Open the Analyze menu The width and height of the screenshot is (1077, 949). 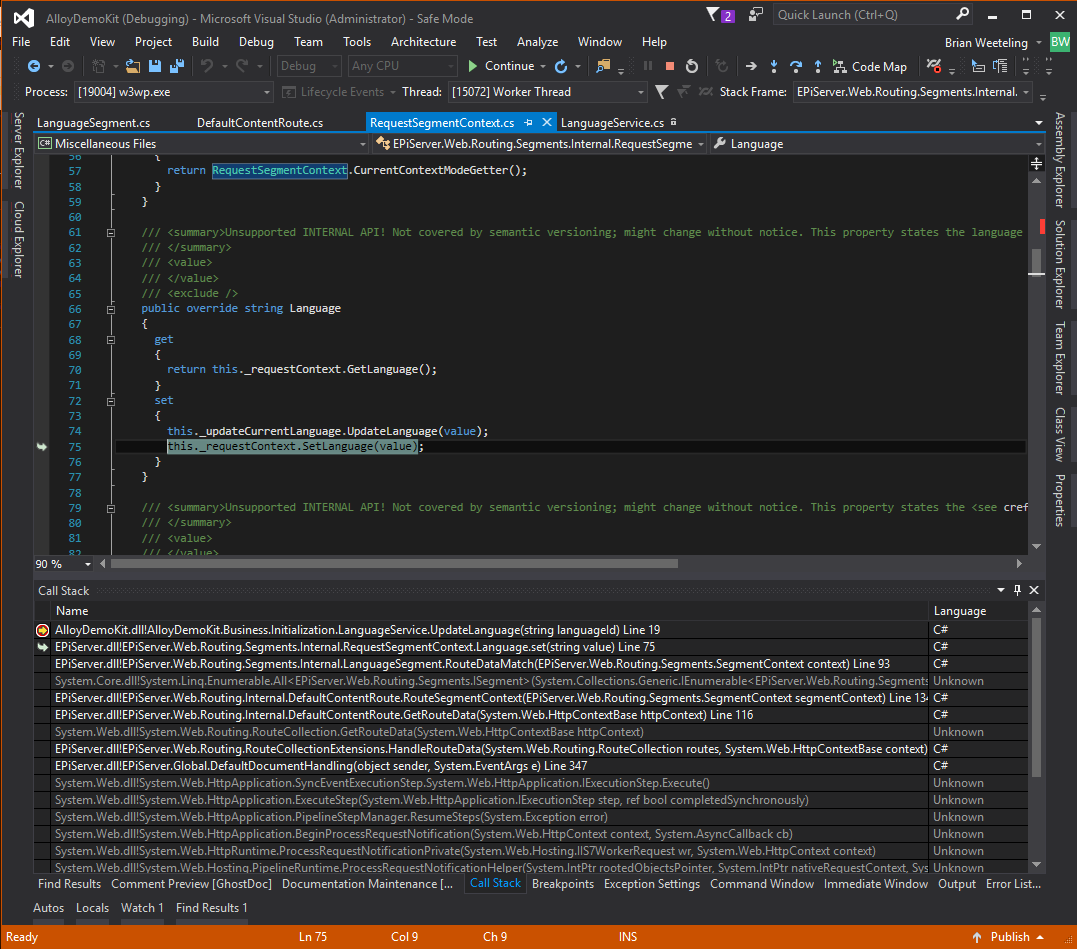tap(537, 42)
